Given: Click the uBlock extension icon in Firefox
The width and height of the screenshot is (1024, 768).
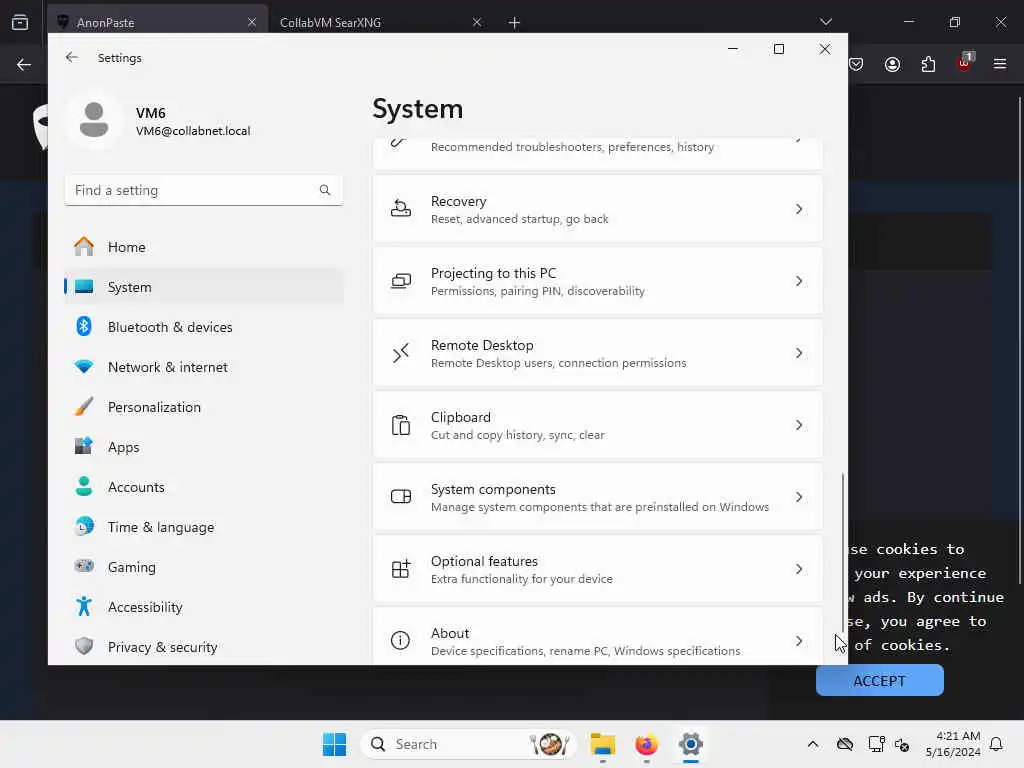Looking at the screenshot, I should pos(965,63).
